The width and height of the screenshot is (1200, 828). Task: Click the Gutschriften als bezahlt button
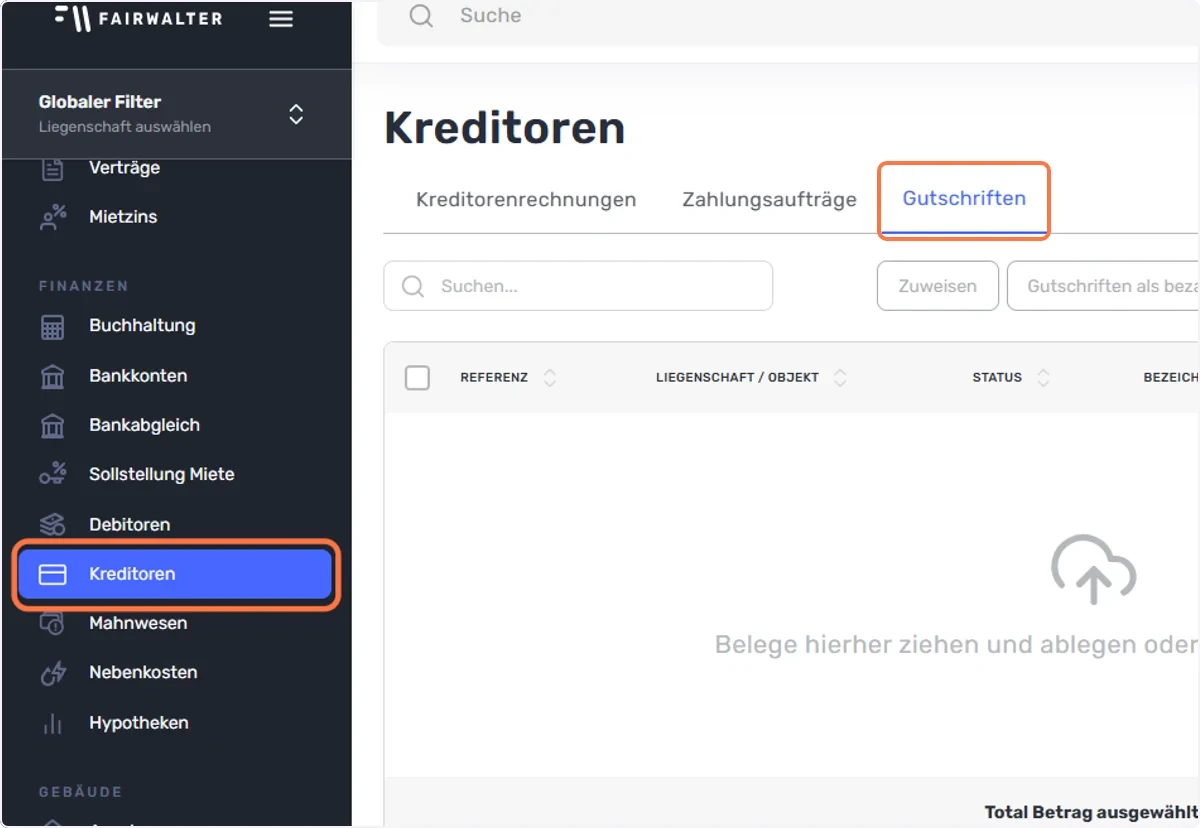tap(1103, 286)
